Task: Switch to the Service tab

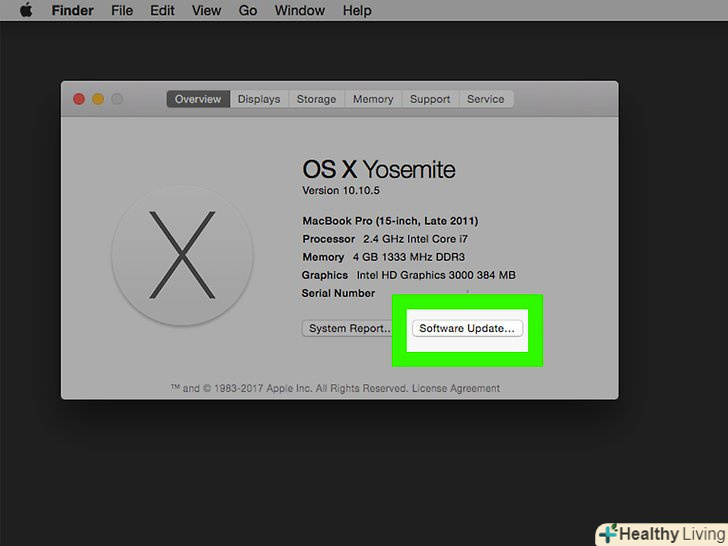Action: (x=486, y=99)
